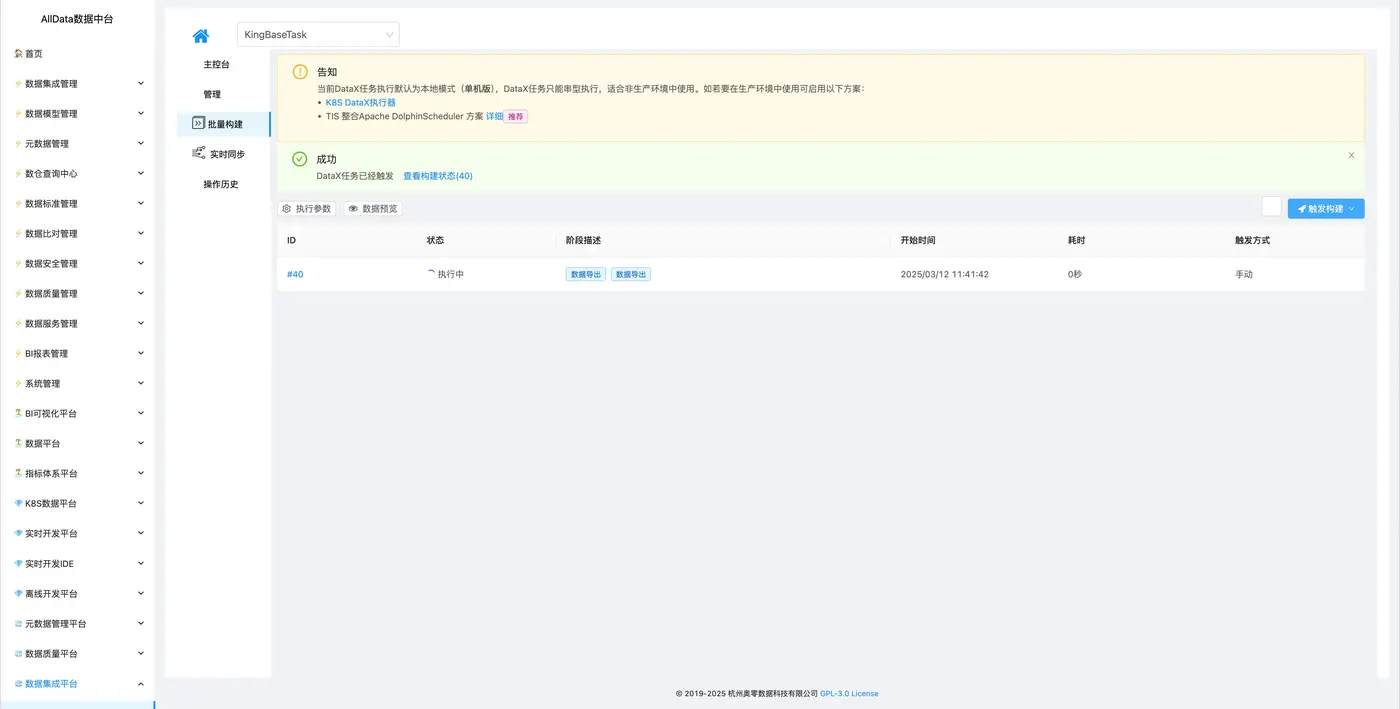Open the GPL-3.0 License link
Viewport: 1400px width, 709px height.
click(x=849, y=693)
